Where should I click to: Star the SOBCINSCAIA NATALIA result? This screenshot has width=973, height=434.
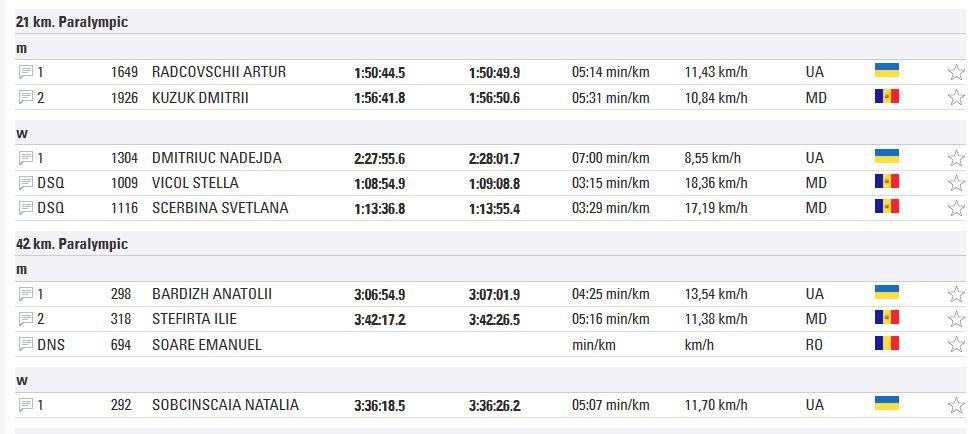956,406
